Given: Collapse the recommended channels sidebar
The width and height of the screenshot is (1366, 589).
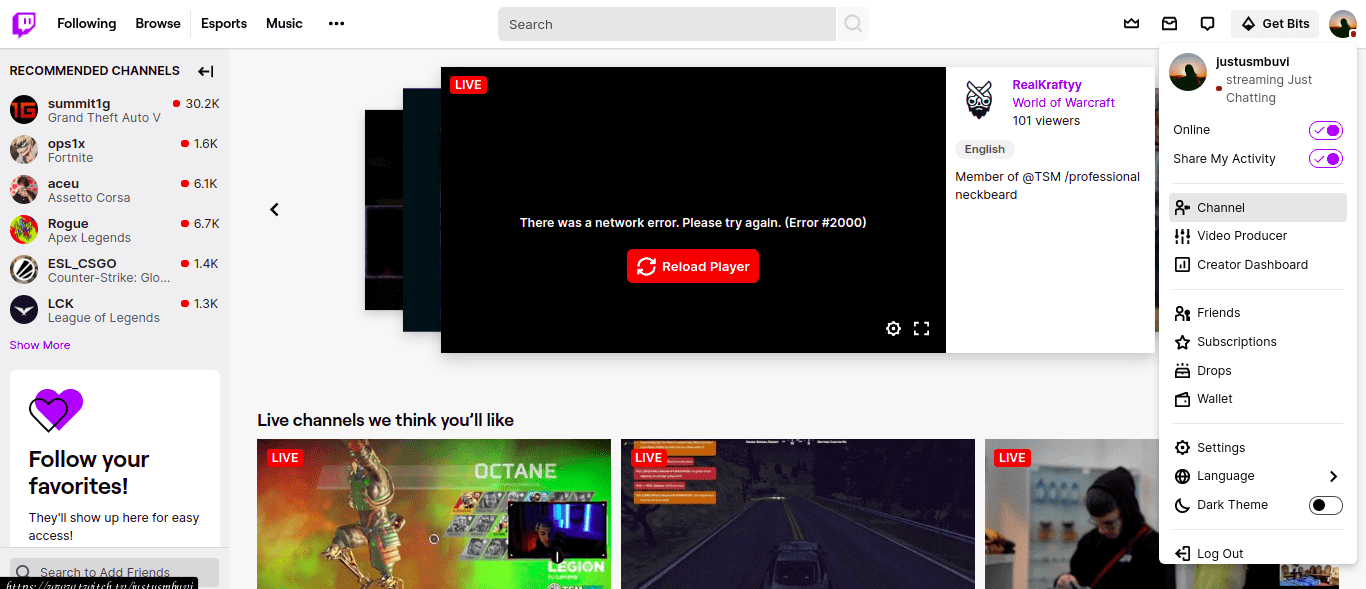Looking at the screenshot, I should [205, 71].
